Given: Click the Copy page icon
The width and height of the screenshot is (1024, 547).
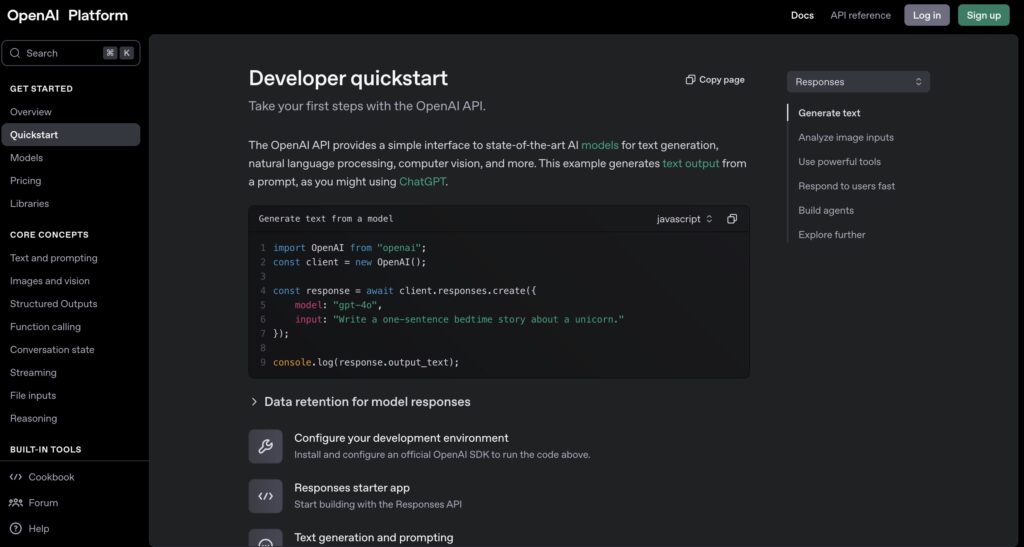Looking at the screenshot, I should coord(690,80).
